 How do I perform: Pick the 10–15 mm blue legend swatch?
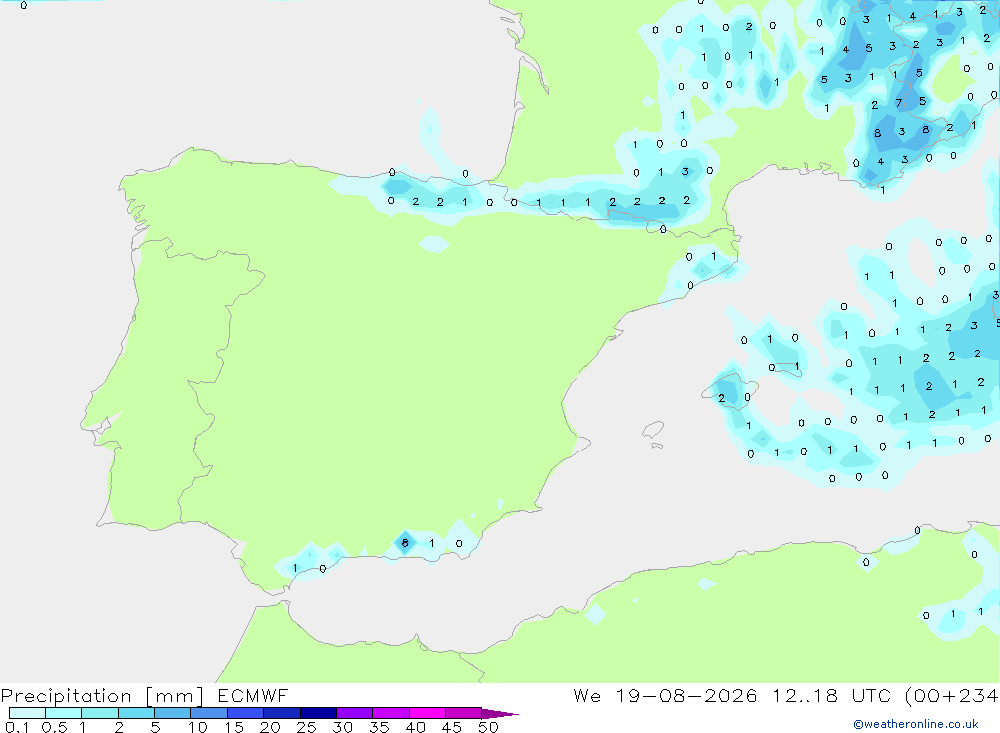pos(209,713)
